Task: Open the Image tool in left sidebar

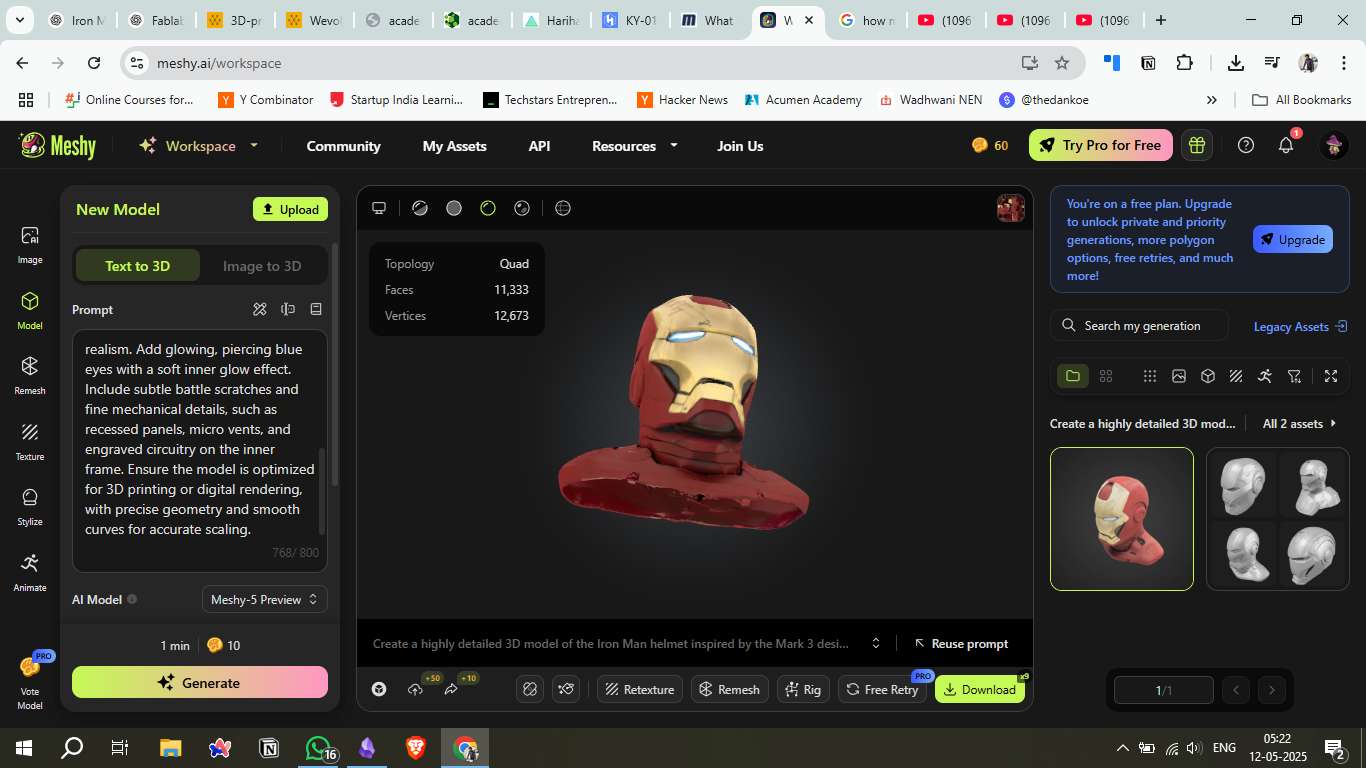Action: (x=30, y=245)
